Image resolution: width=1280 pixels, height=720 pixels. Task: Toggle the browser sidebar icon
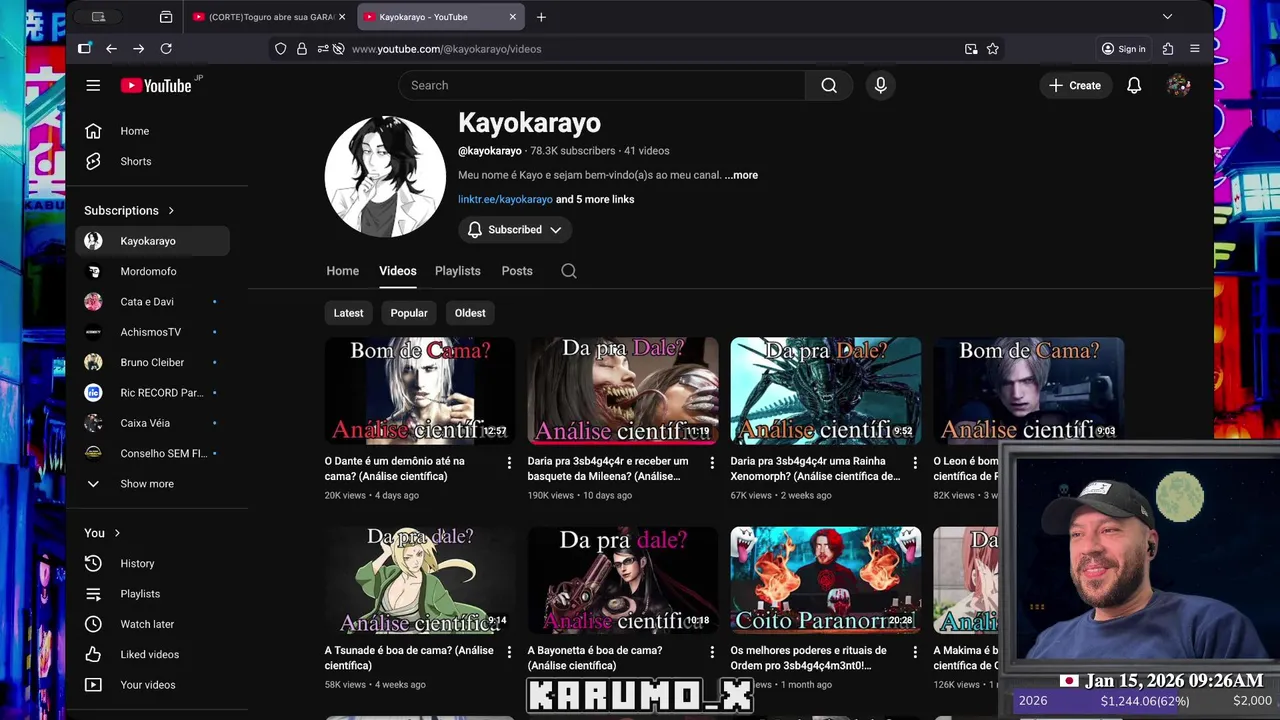click(x=84, y=49)
